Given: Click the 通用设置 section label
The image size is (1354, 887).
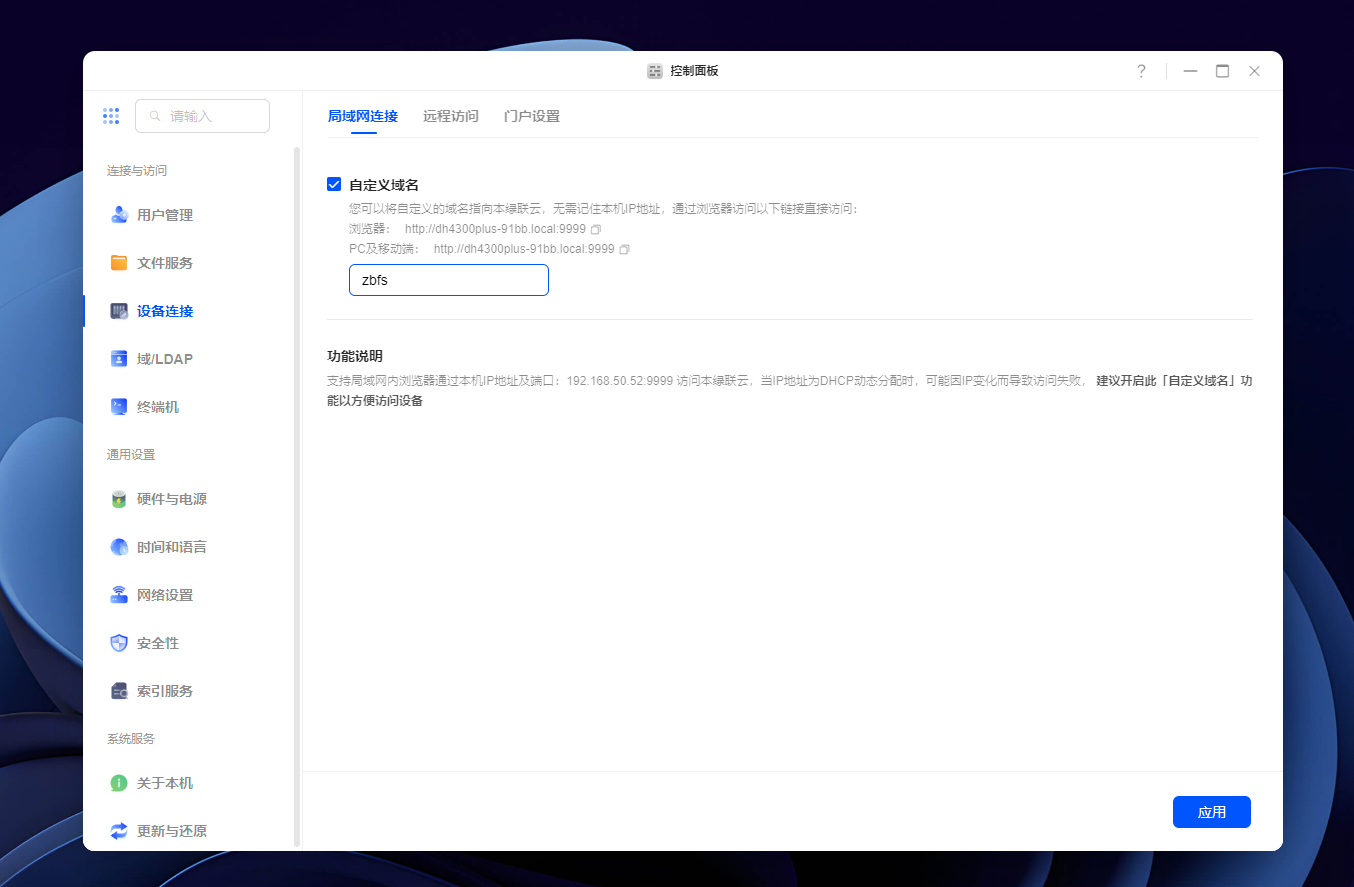Looking at the screenshot, I should point(131,455).
